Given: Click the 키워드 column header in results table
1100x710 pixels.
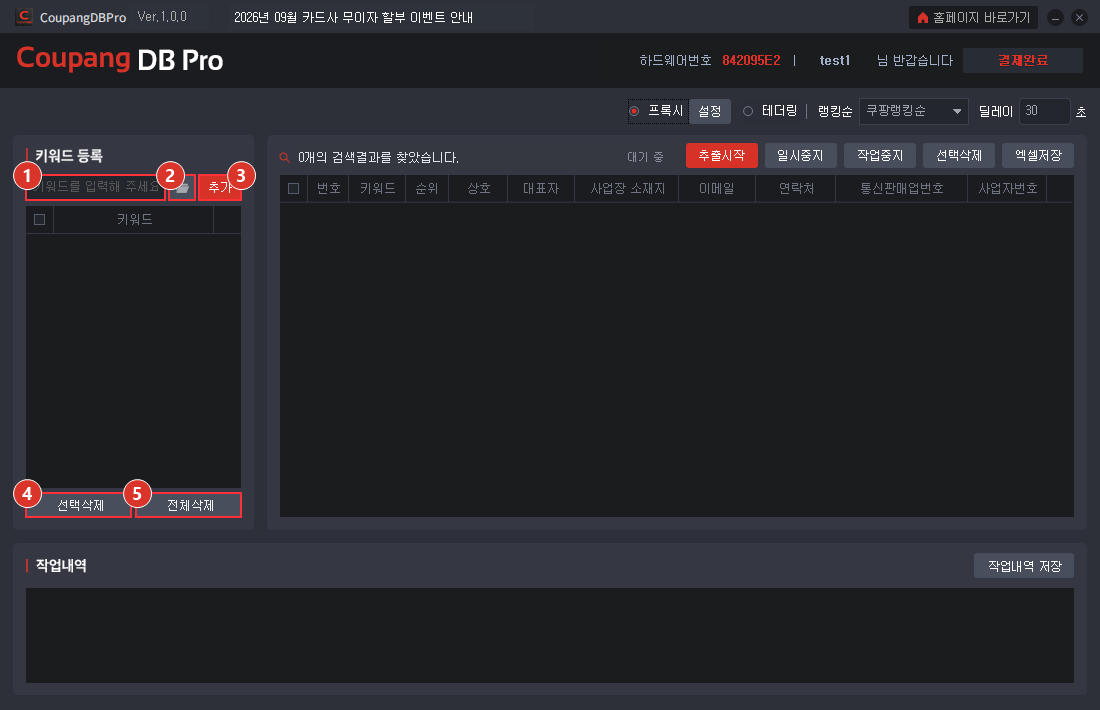Looking at the screenshot, I should coord(377,188).
